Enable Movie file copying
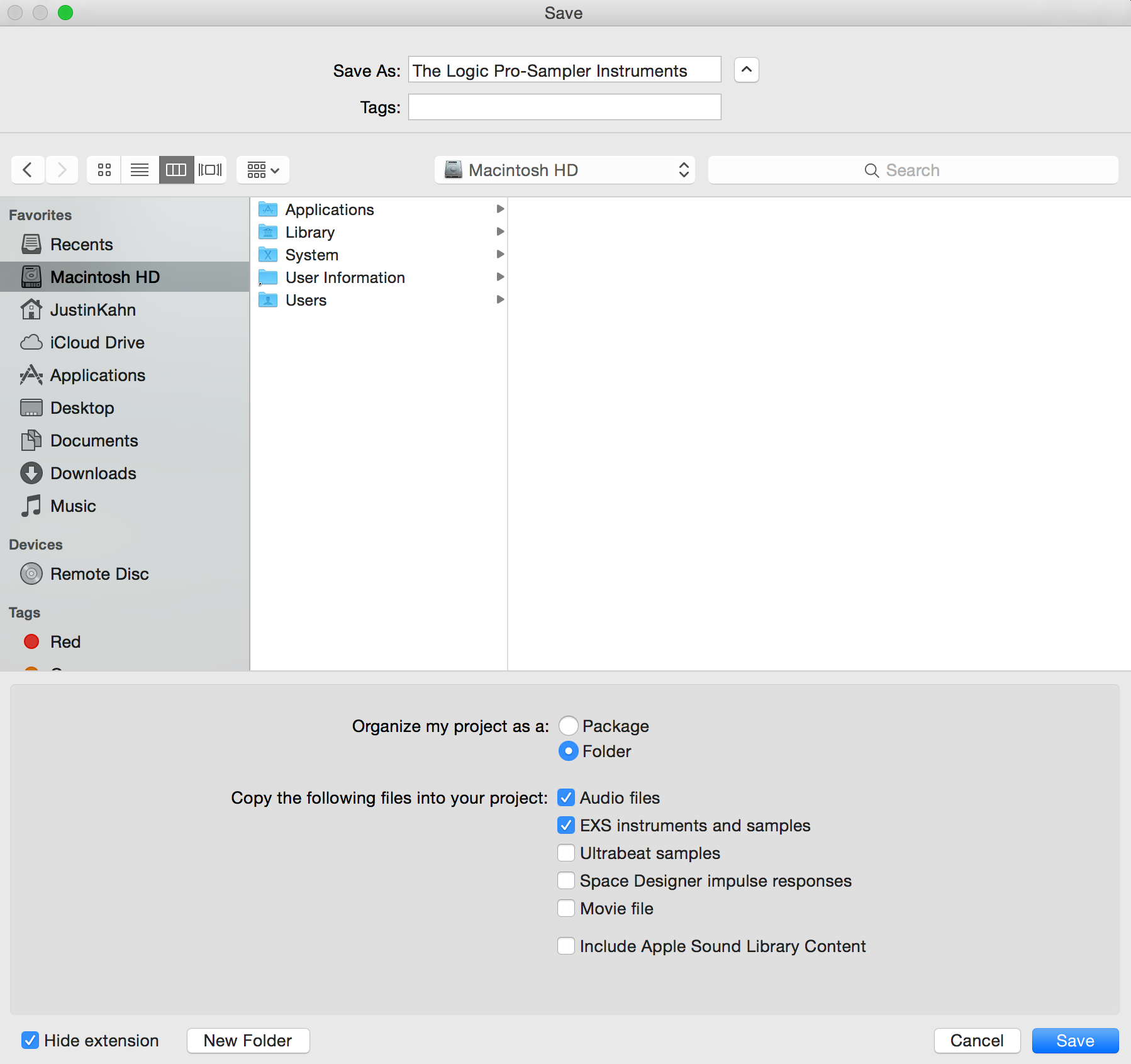The width and height of the screenshot is (1131, 1064). 566,908
